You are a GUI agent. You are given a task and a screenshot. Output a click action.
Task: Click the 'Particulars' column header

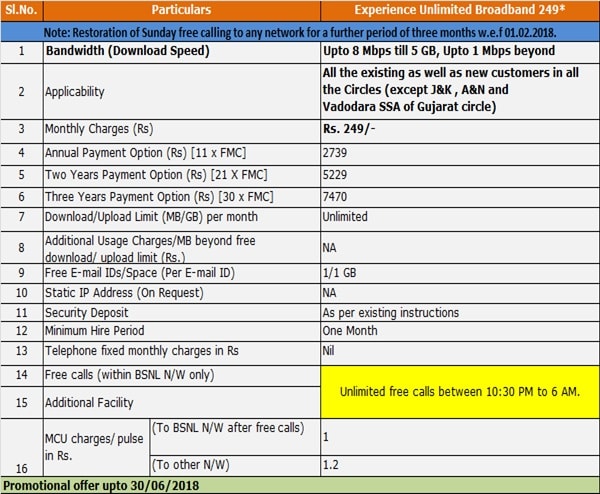[x=182, y=10]
